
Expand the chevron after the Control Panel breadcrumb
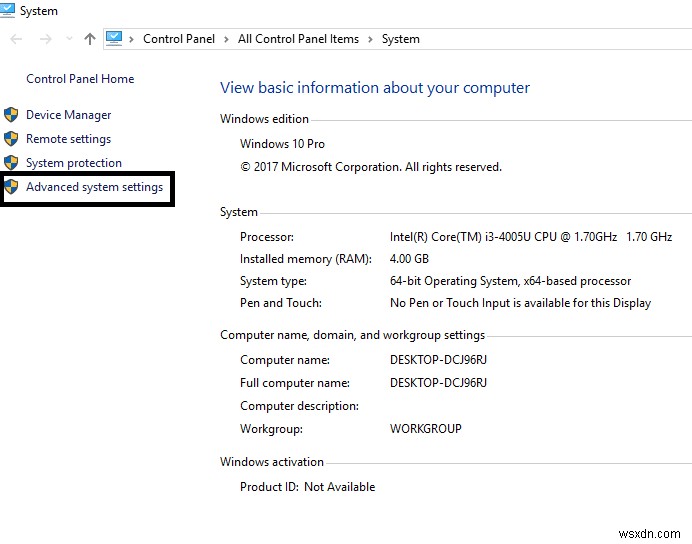tap(226, 39)
